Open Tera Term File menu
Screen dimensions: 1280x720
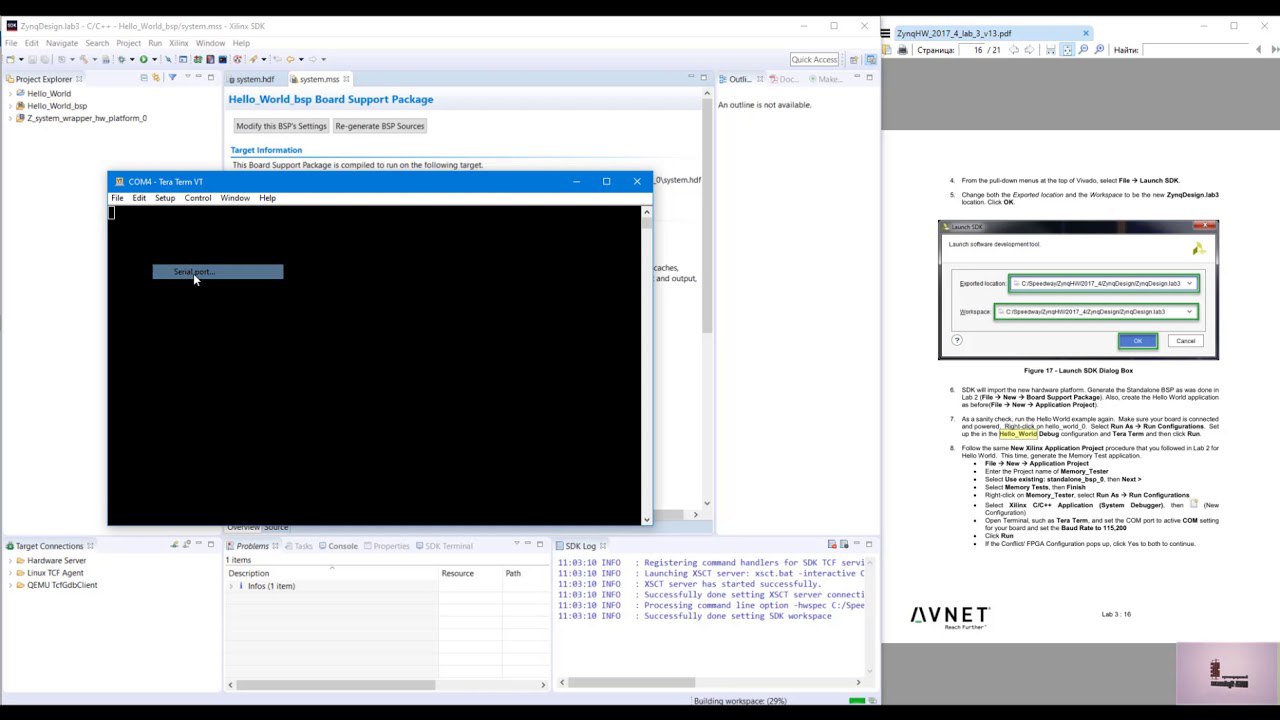117,198
